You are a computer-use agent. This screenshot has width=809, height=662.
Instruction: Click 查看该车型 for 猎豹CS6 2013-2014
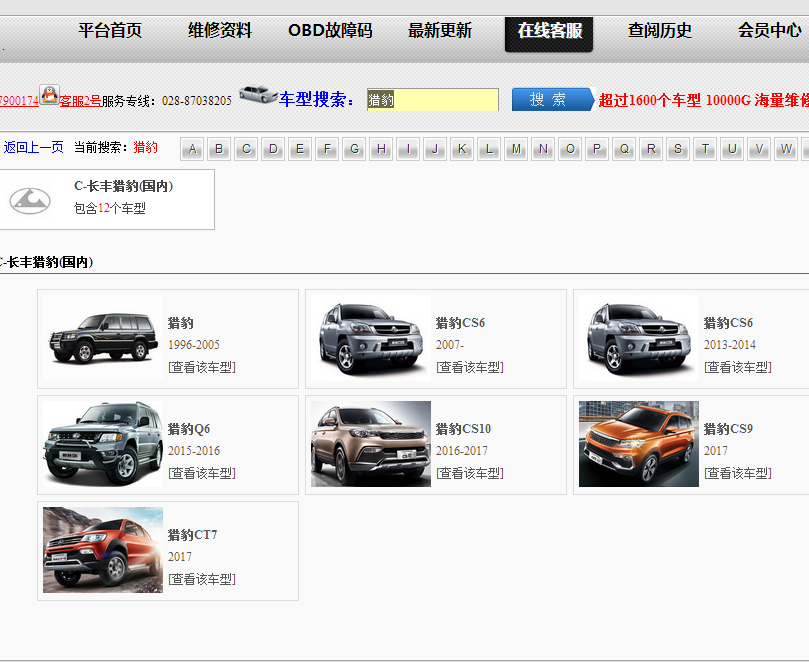(738, 367)
